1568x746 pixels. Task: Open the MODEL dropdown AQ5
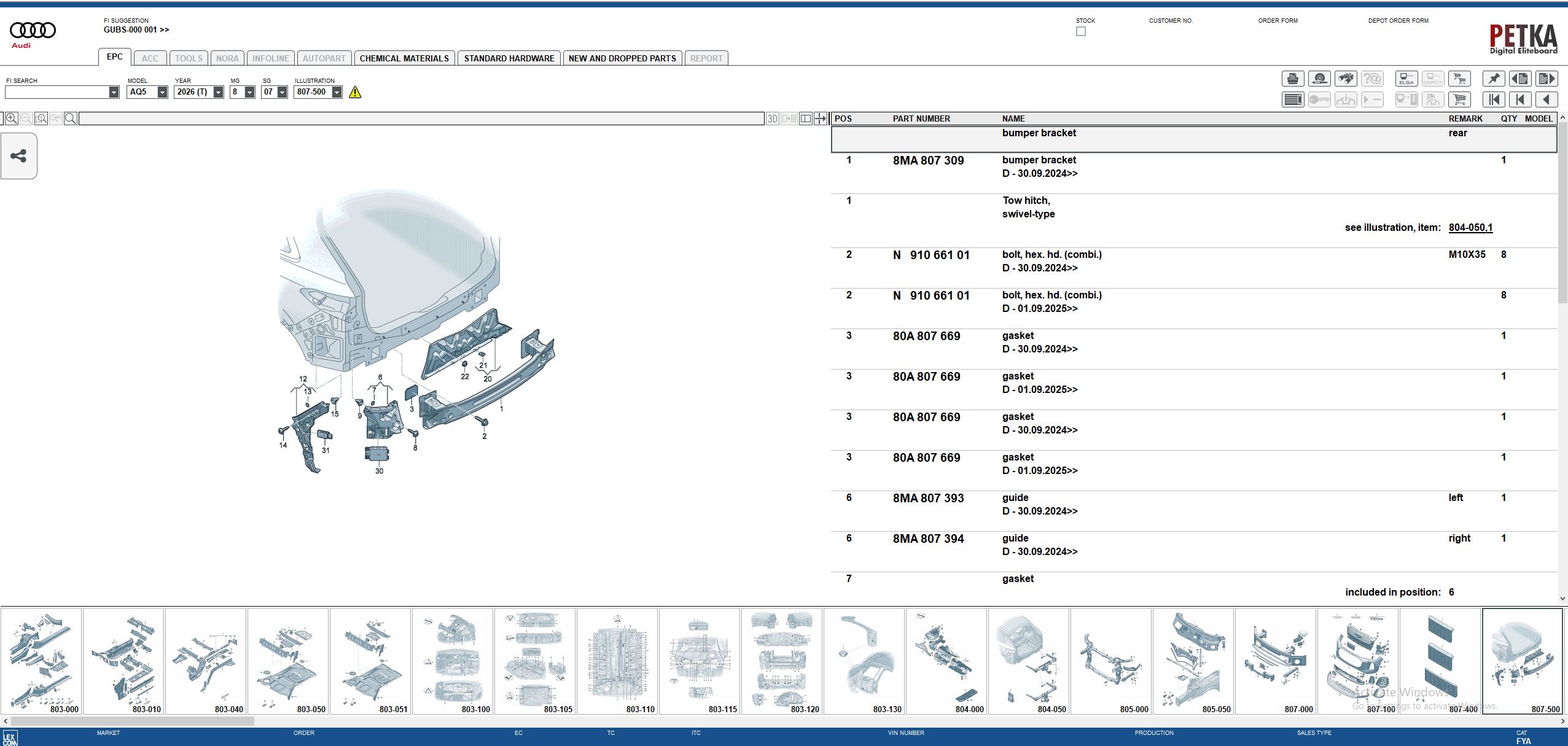pos(162,92)
